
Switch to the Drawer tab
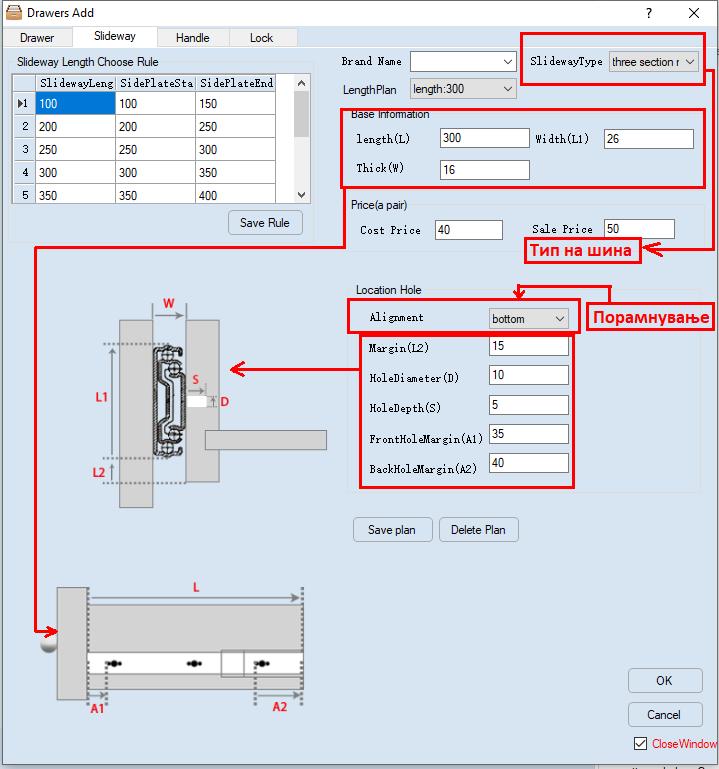[x=37, y=38]
